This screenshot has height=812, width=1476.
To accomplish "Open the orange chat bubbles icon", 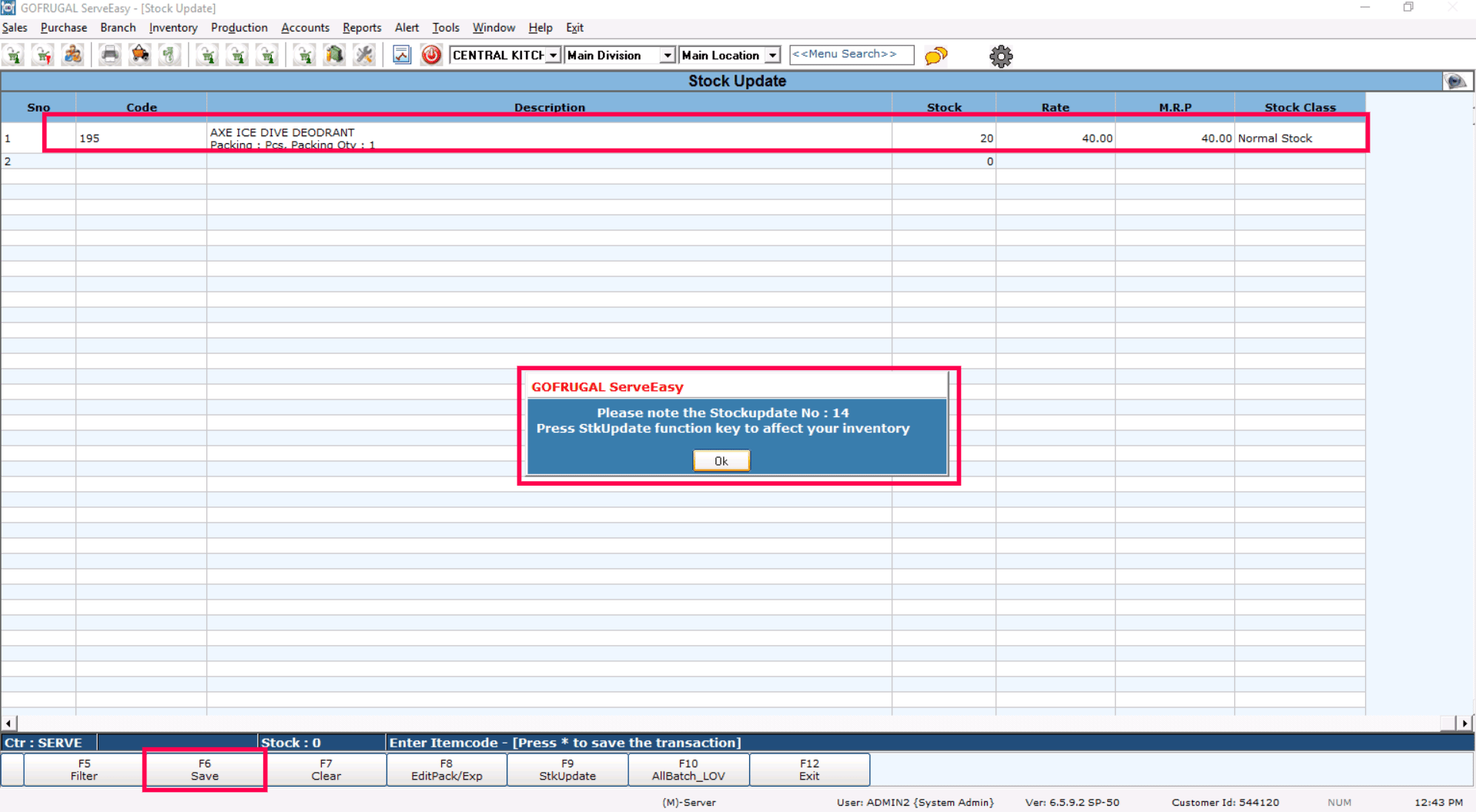I will pos(936,55).
